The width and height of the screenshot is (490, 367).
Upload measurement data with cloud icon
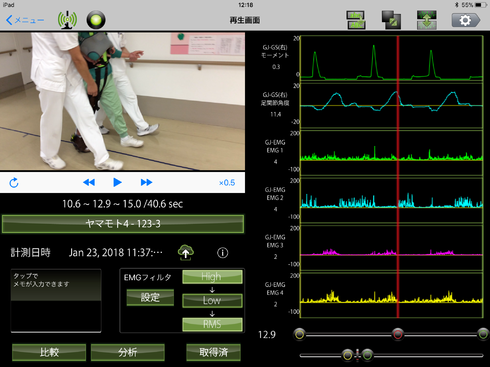tap(186, 252)
